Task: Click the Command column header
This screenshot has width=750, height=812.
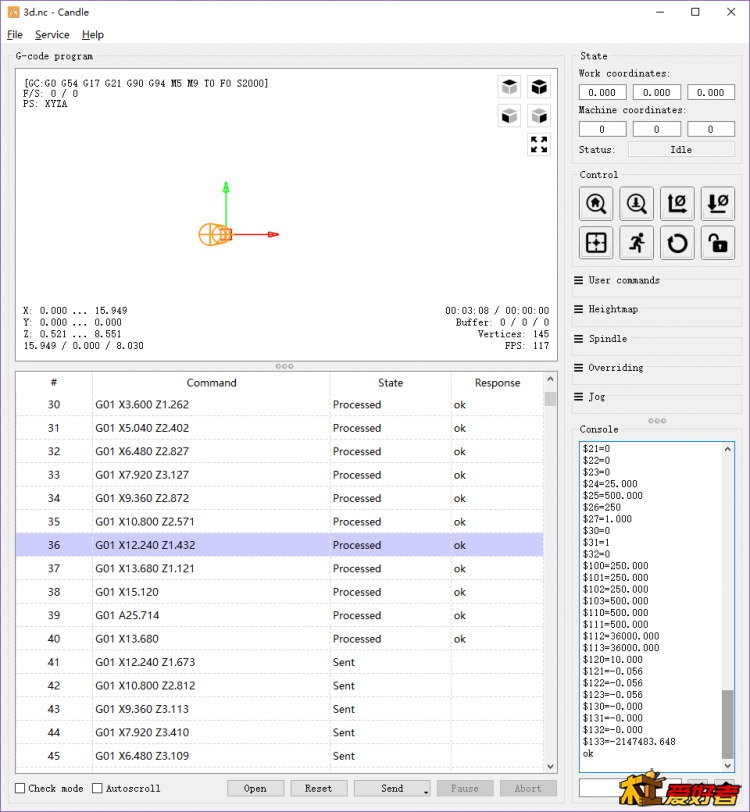Action: (x=211, y=383)
